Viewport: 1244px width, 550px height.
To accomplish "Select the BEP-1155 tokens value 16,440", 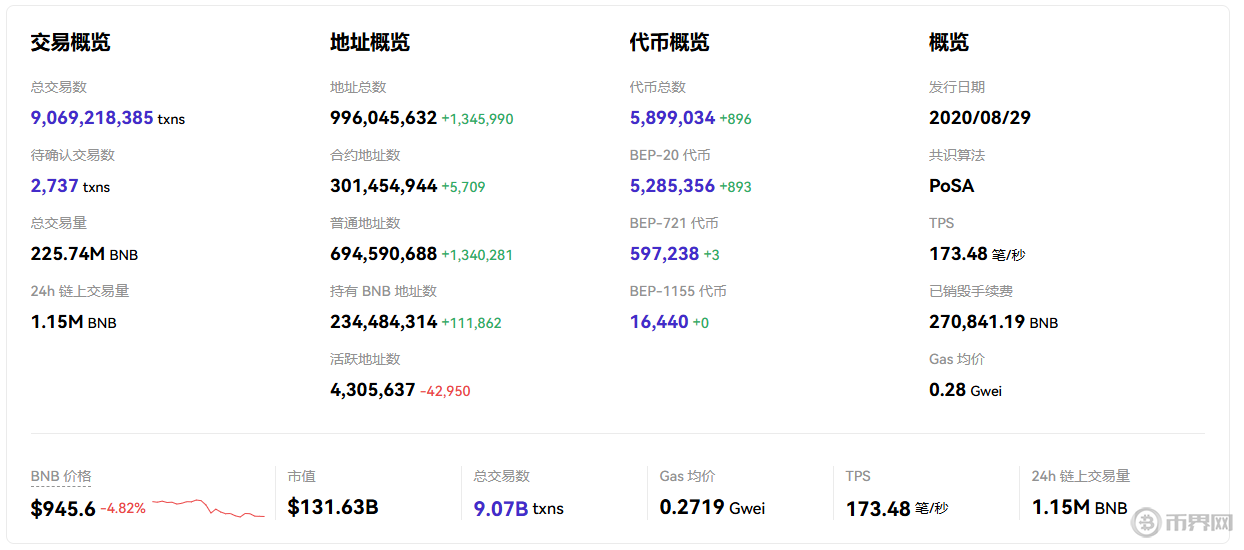I will pyautogui.click(x=659, y=322).
